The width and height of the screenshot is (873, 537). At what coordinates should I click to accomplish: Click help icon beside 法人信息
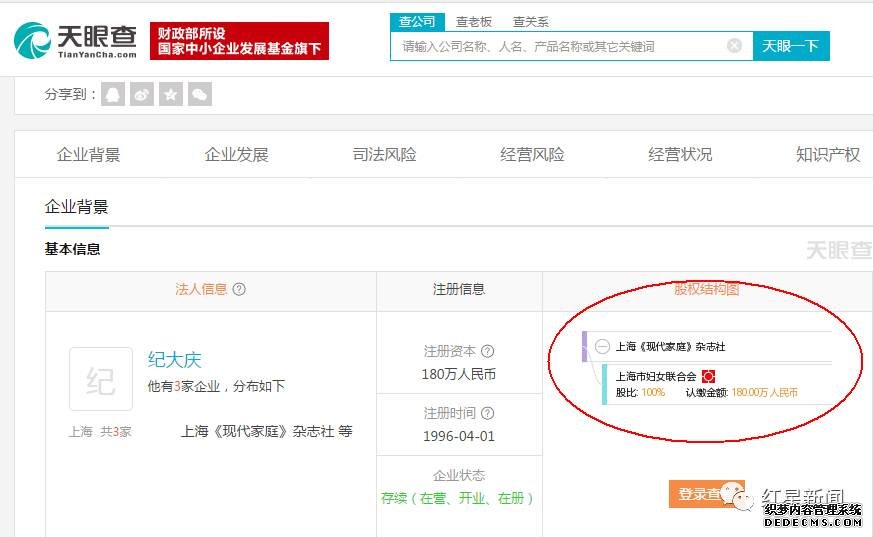(x=239, y=289)
